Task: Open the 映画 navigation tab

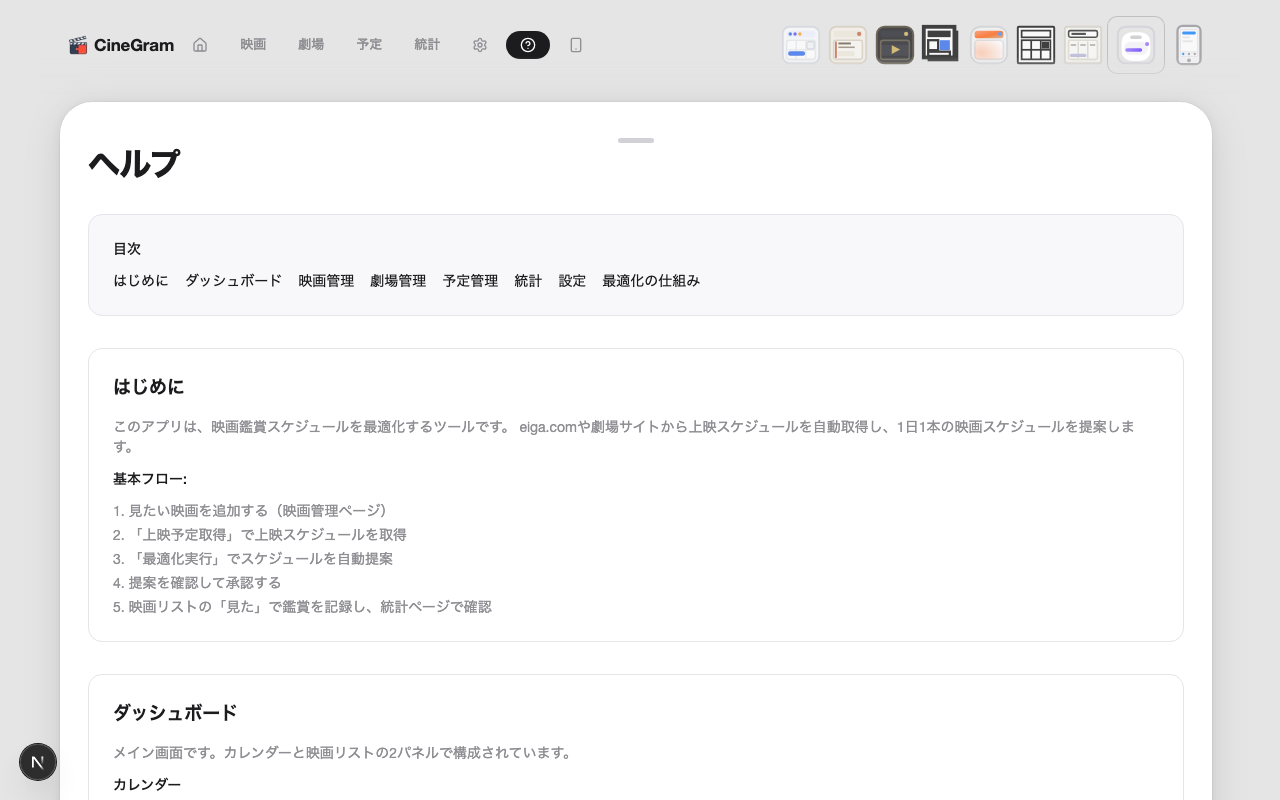Action: (253, 45)
